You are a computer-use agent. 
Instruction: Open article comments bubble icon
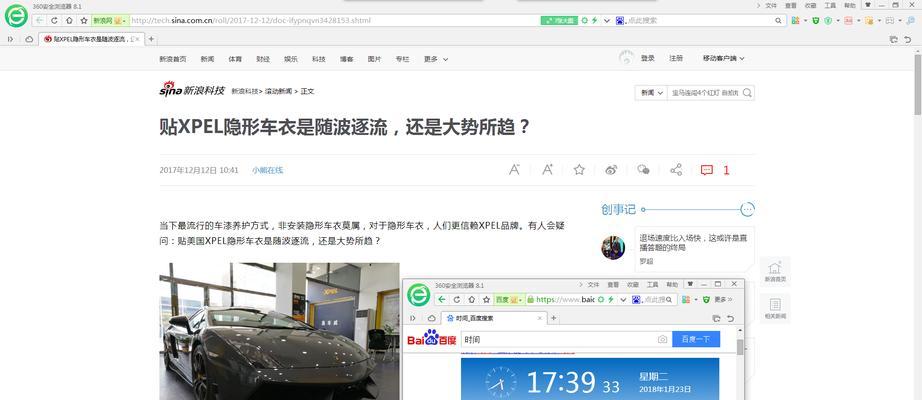click(707, 170)
